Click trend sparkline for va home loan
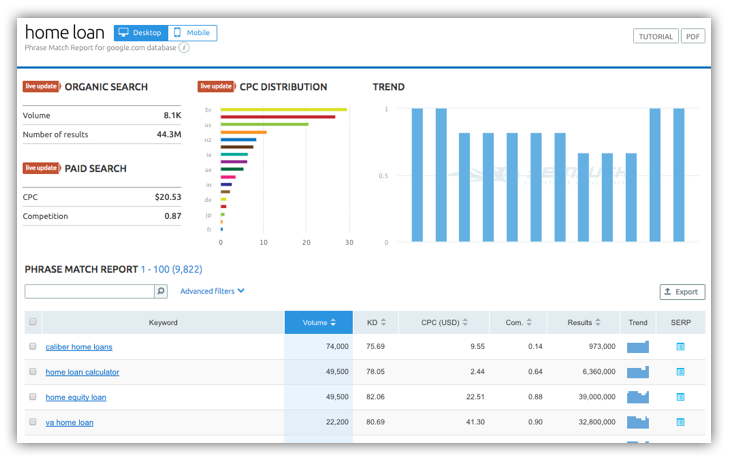 (x=638, y=422)
